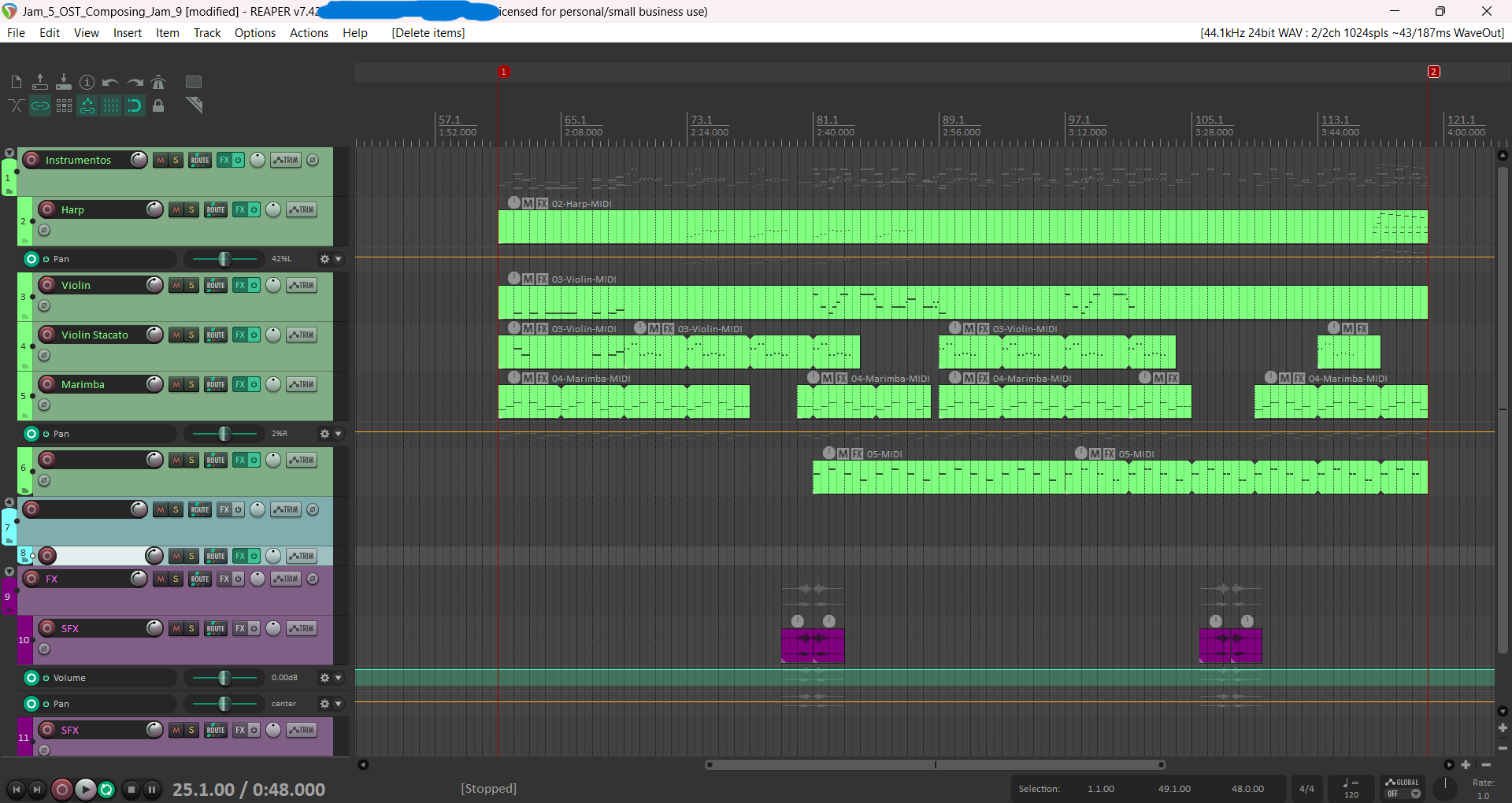Toggle the snap grid lines icon
The height and width of the screenshot is (803, 1512).
coord(111,105)
